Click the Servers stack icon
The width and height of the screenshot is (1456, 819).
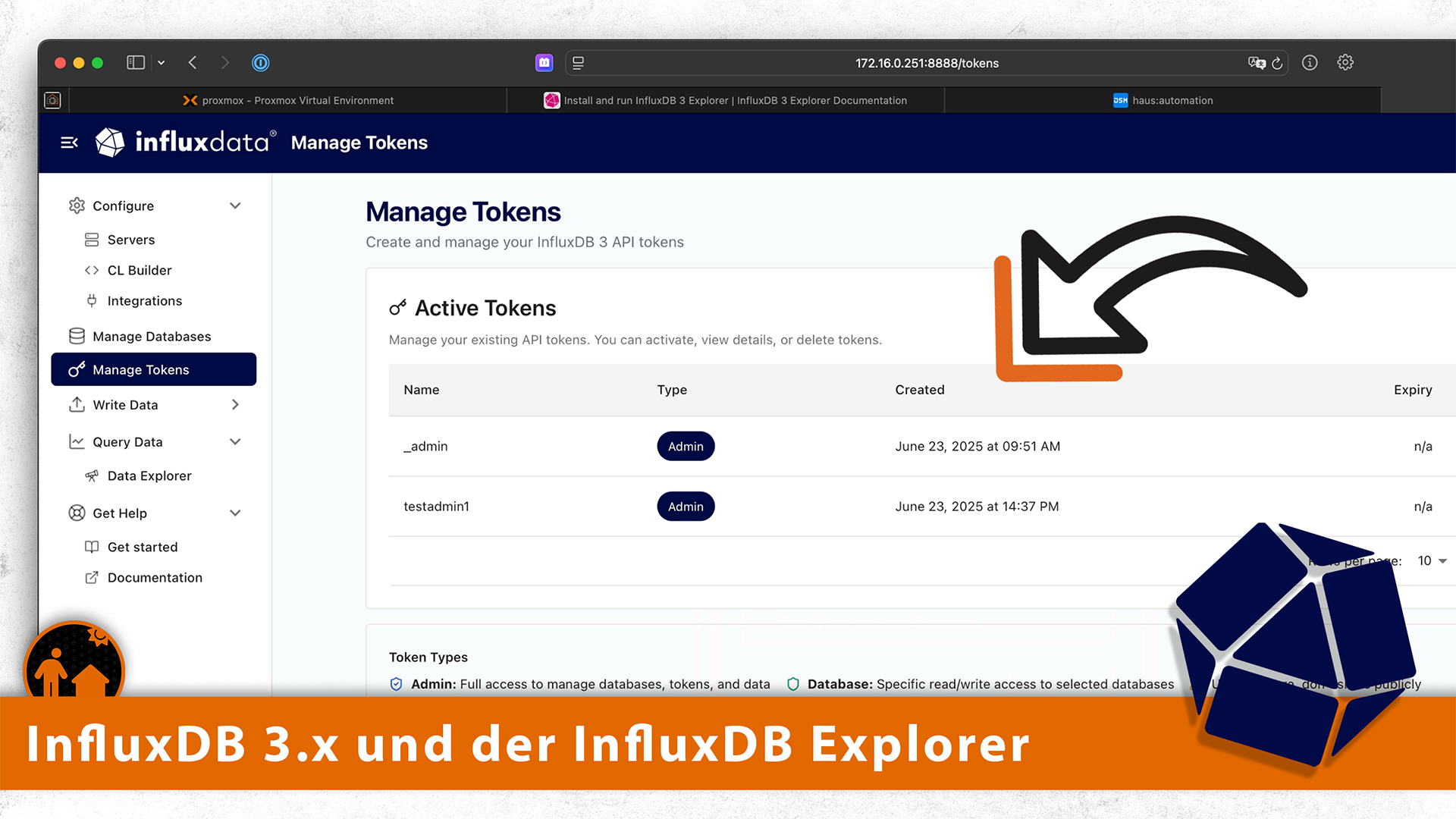tap(92, 240)
